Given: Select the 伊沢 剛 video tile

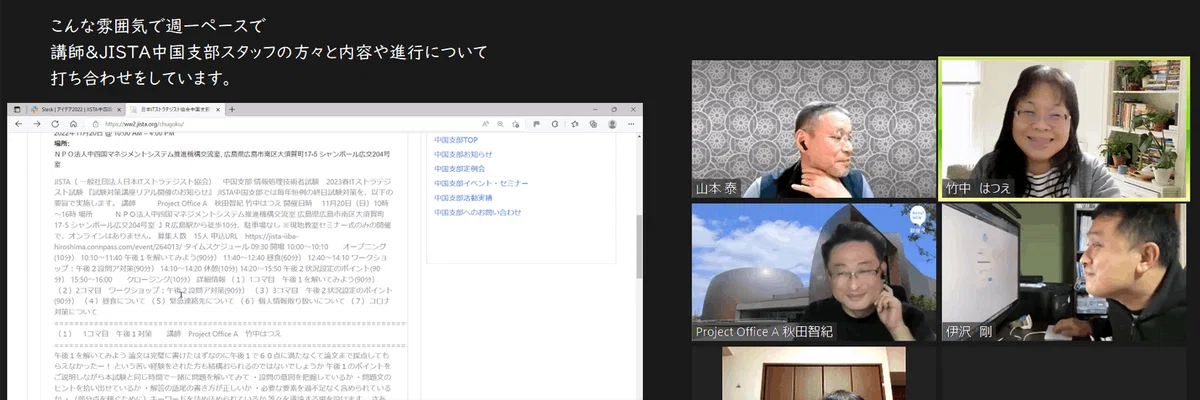Looking at the screenshot, I should 1065,272.
